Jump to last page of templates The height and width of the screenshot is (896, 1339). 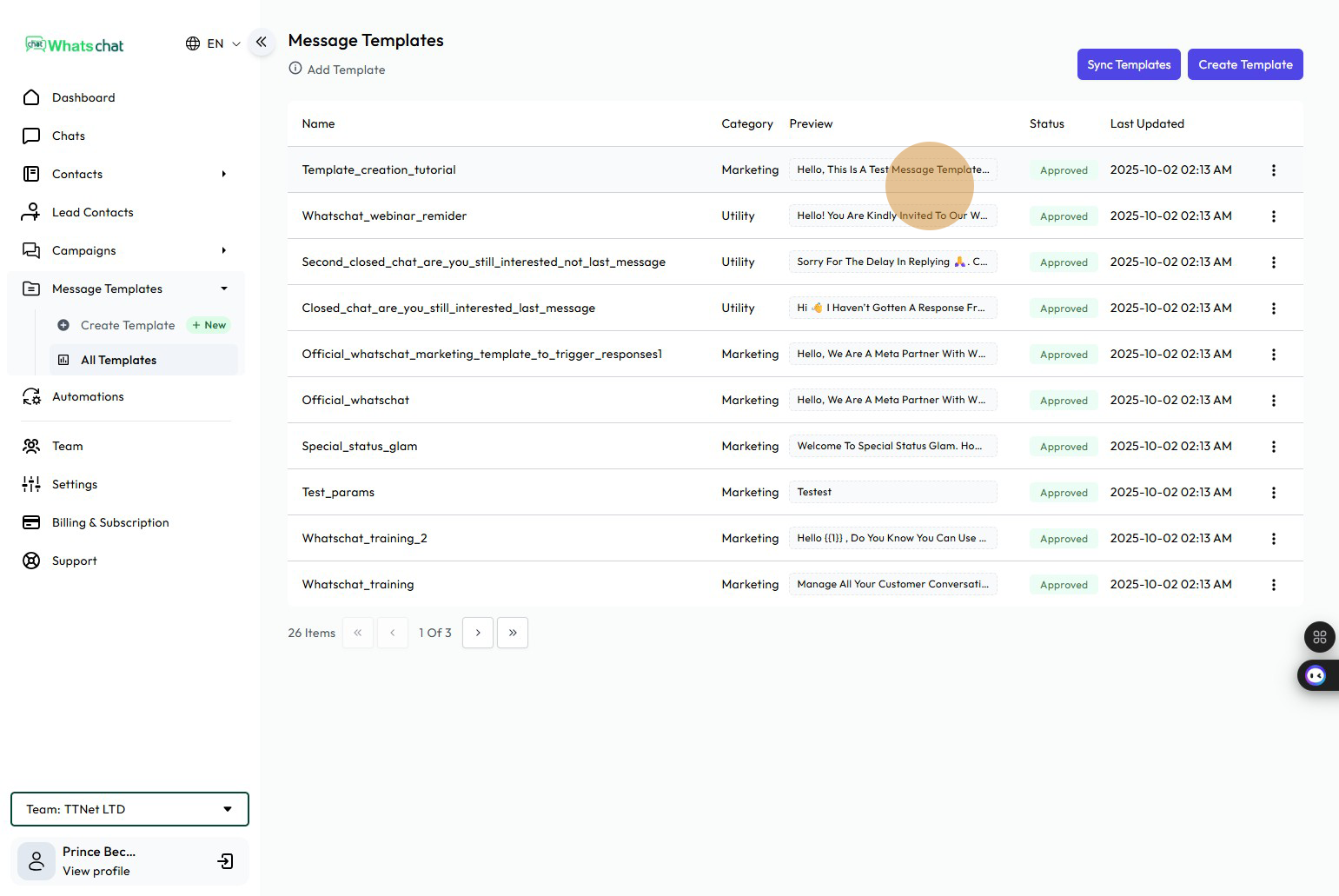[513, 633]
